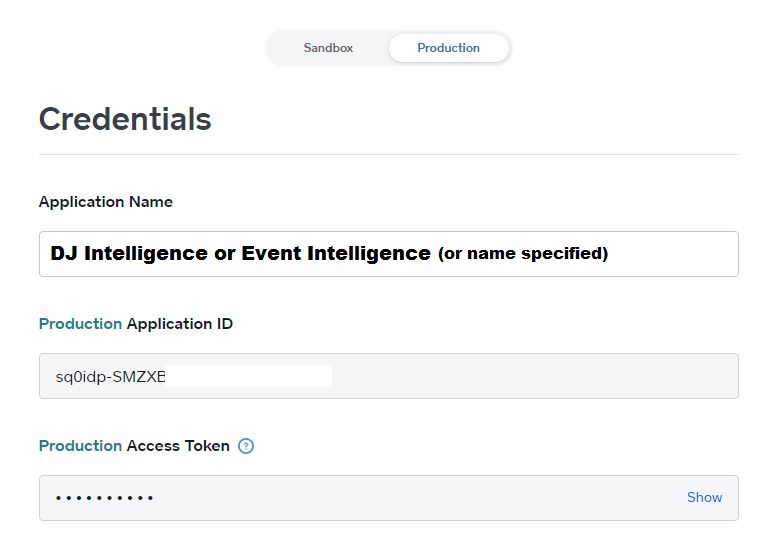Click "Event Intelligence" text in the name field

(336, 254)
